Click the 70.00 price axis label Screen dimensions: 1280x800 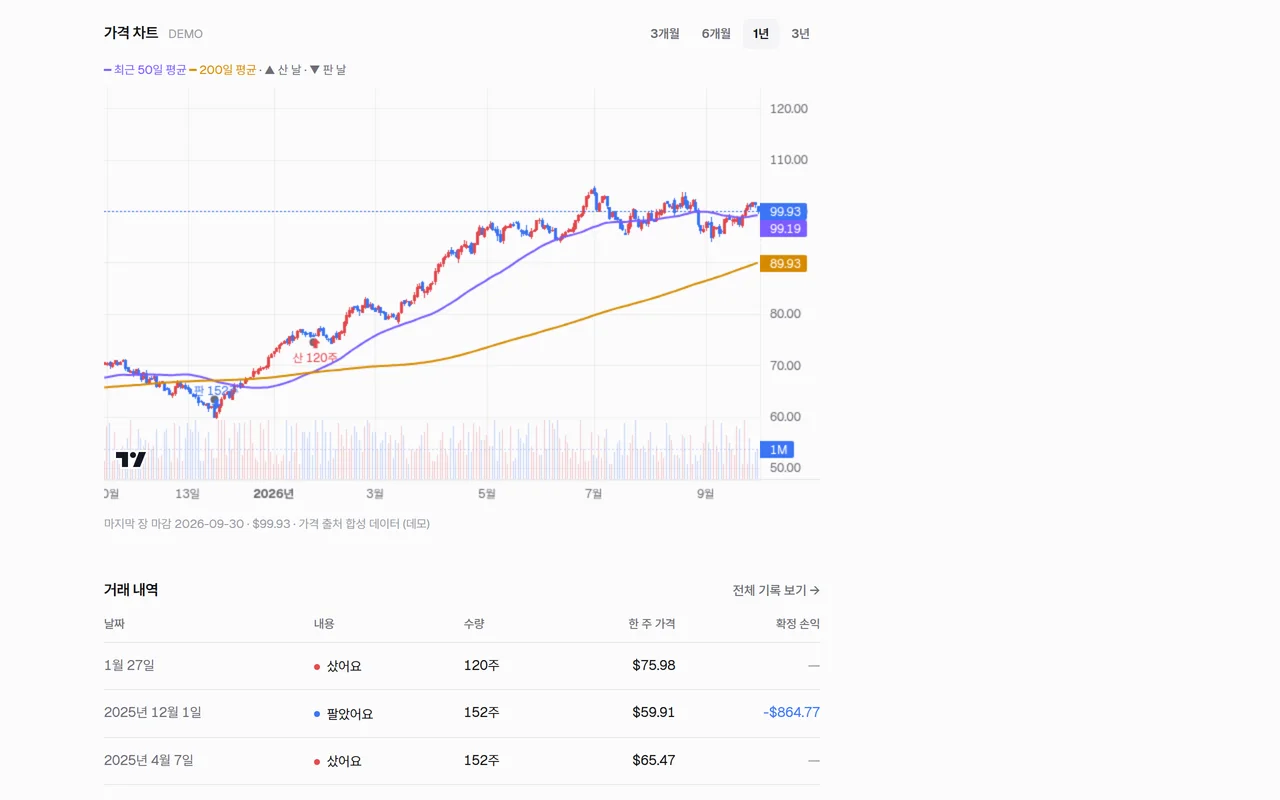coord(786,366)
